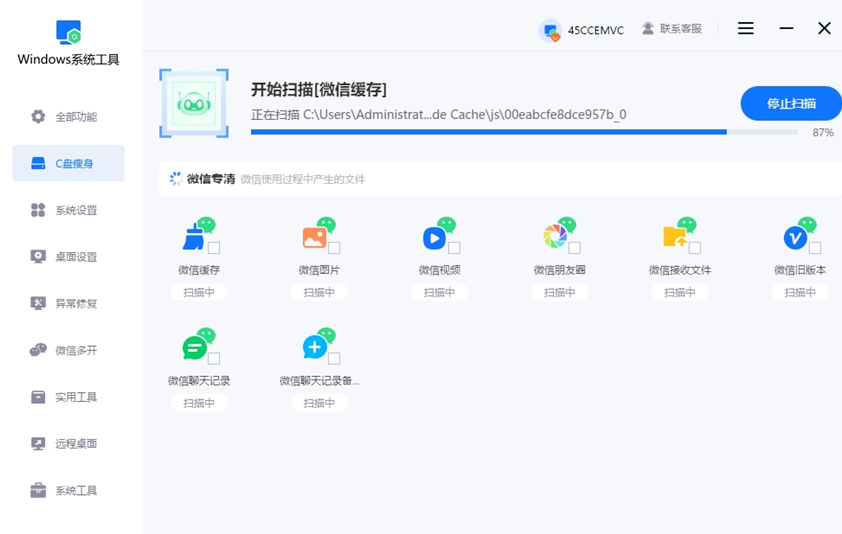The width and height of the screenshot is (842, 534).
Task: Open the 远程桌面 sidebar entry
Action: (69, 444)
